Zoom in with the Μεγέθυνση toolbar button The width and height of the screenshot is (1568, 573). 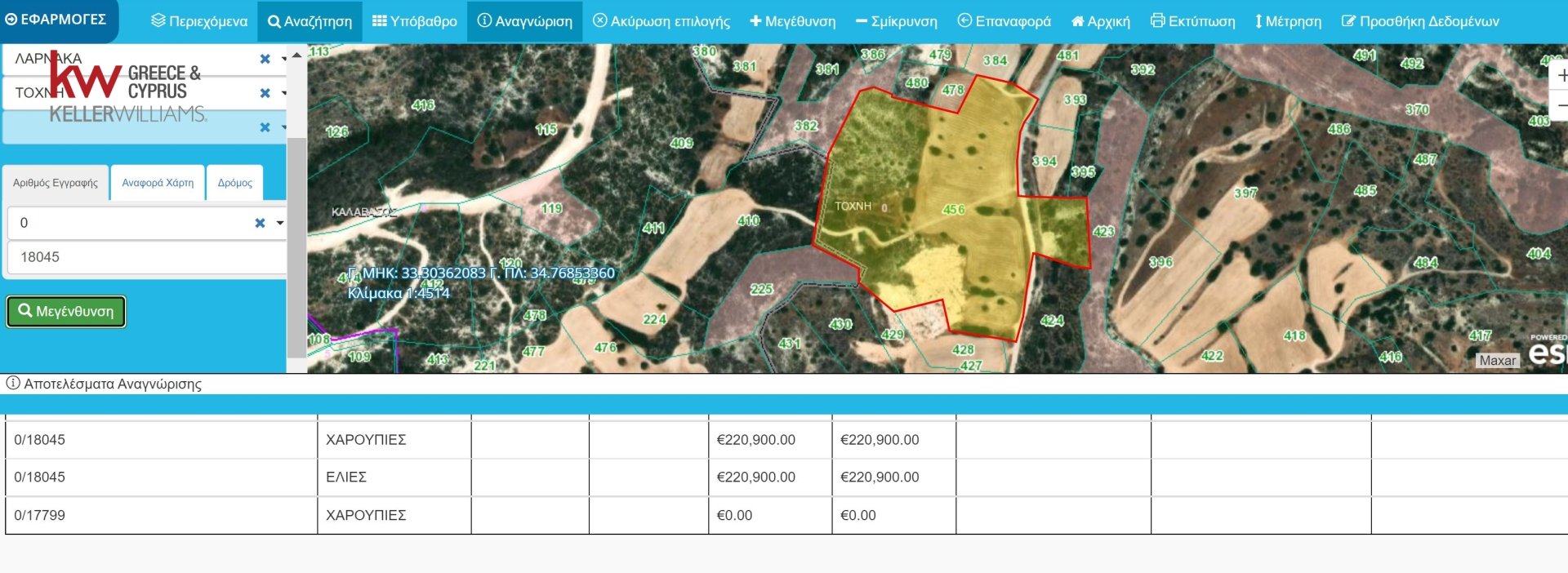[792, 21]
